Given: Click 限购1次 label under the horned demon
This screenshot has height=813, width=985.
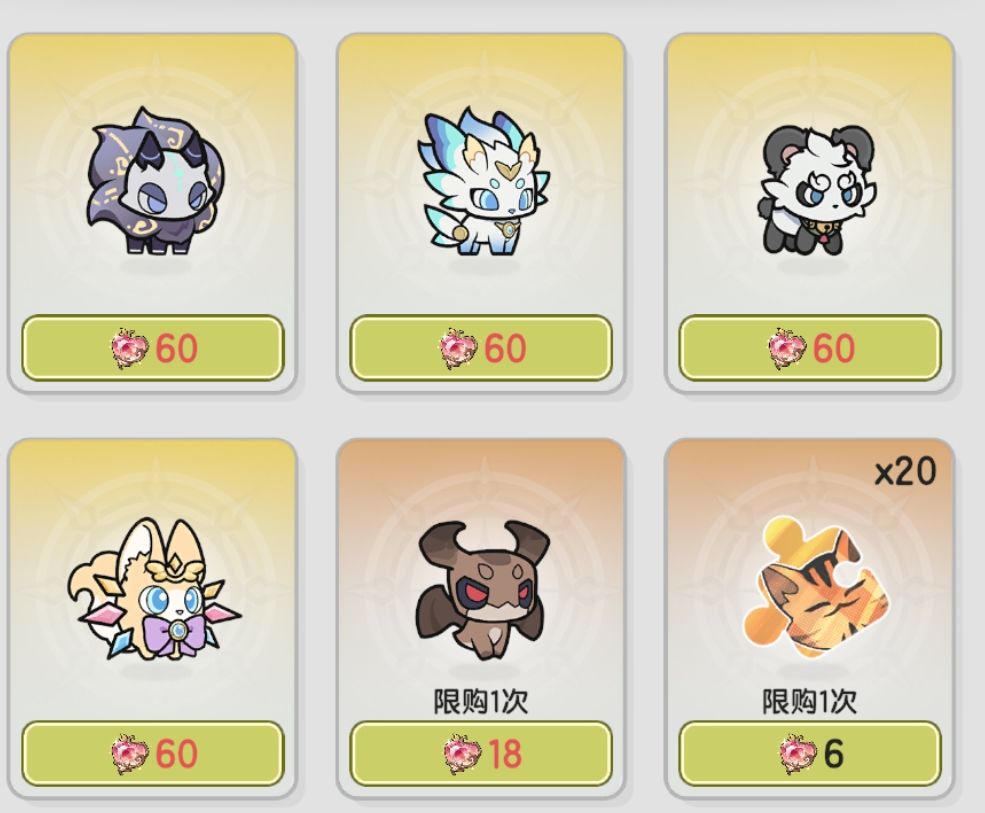Looking at the screenshot, I should [x=481, y=701].
